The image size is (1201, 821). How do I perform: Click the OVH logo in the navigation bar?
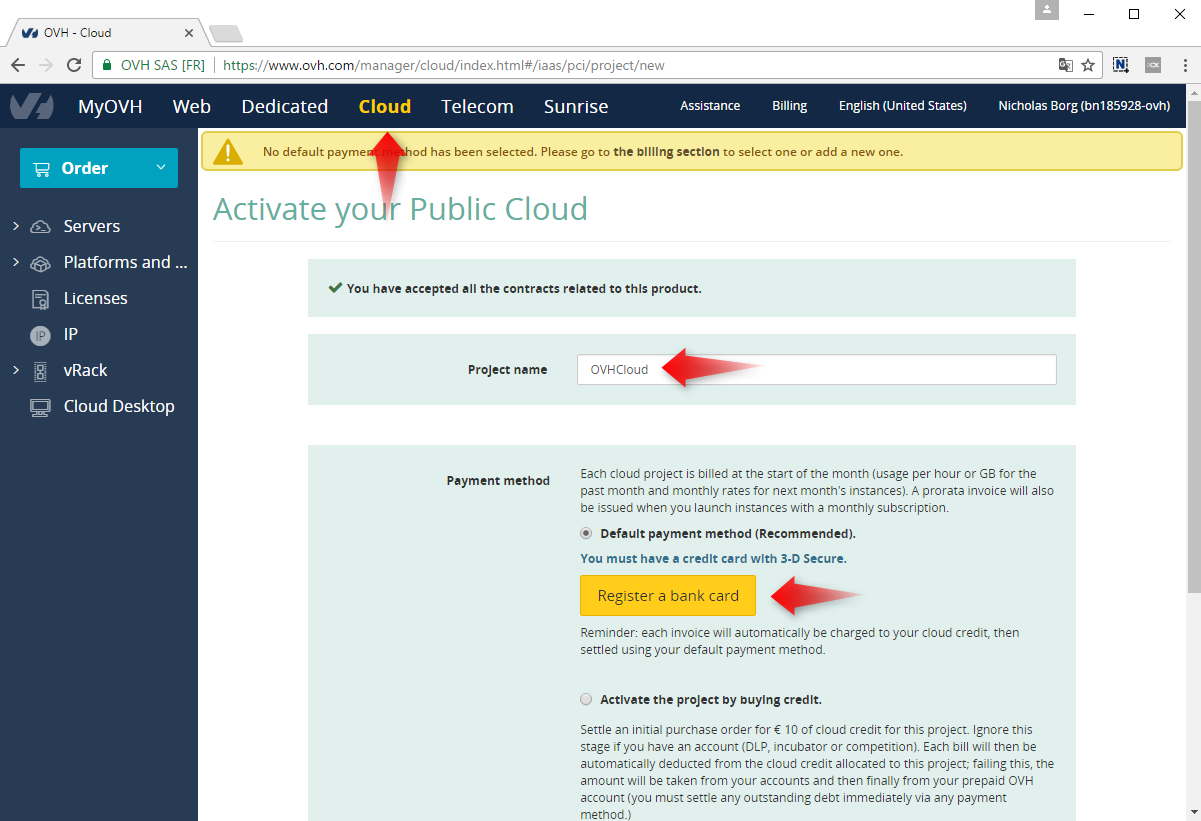coord(31,106)
